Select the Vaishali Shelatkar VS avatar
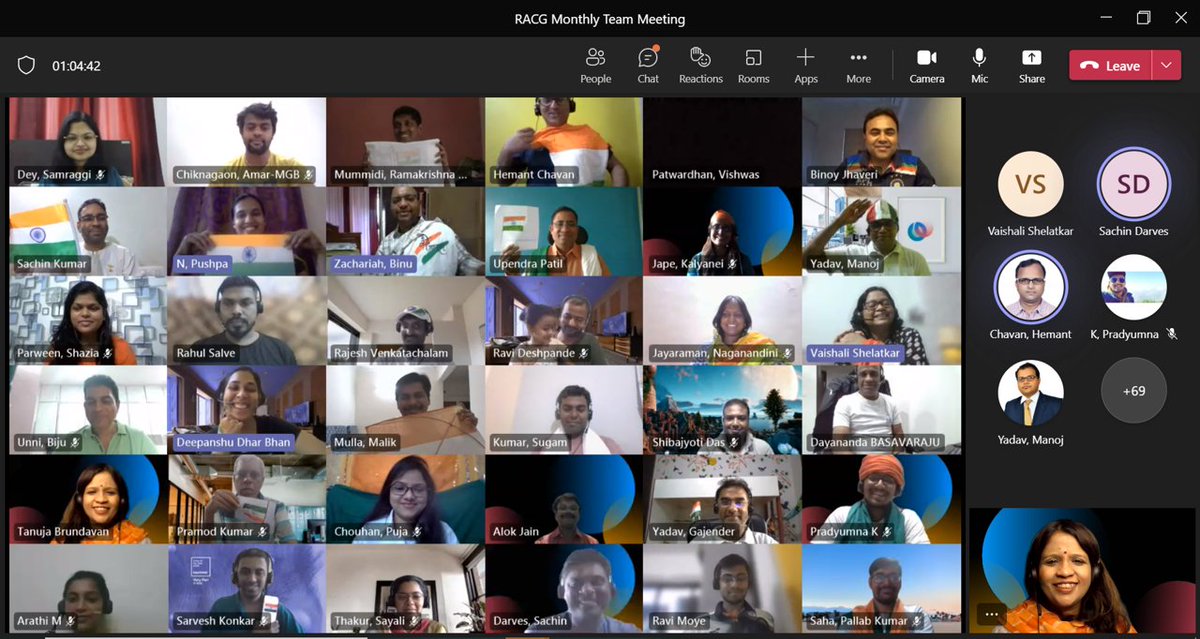 pos(1030,184)
